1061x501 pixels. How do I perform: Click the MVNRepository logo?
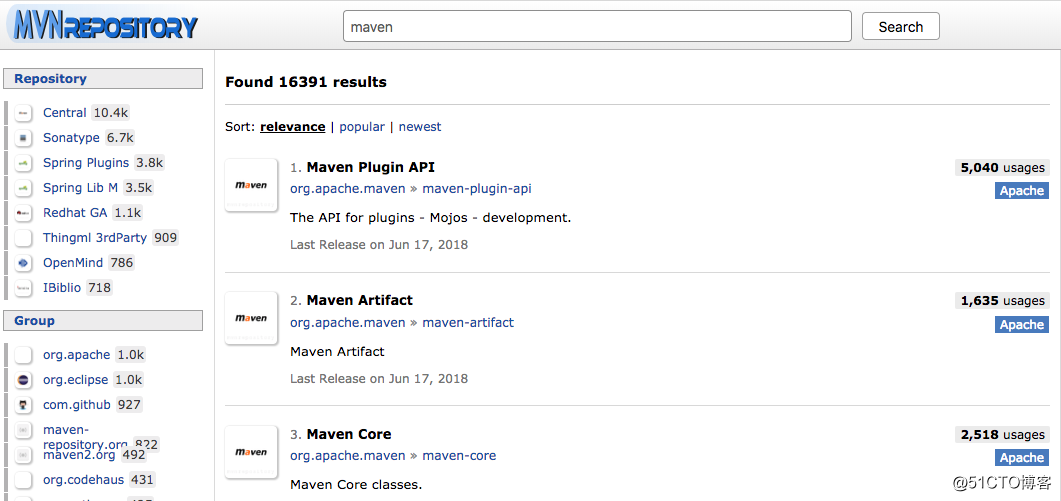(104, 24)
